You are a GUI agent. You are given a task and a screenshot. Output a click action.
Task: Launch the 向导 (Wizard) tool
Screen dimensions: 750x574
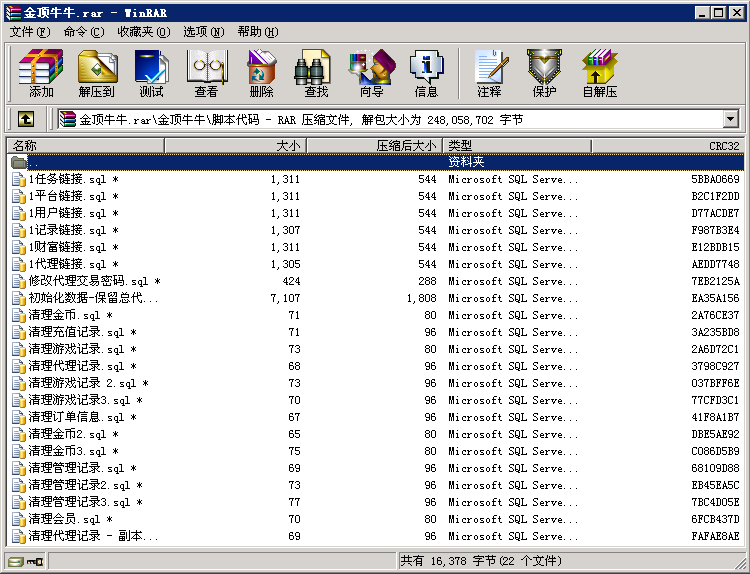click(371, 73)
